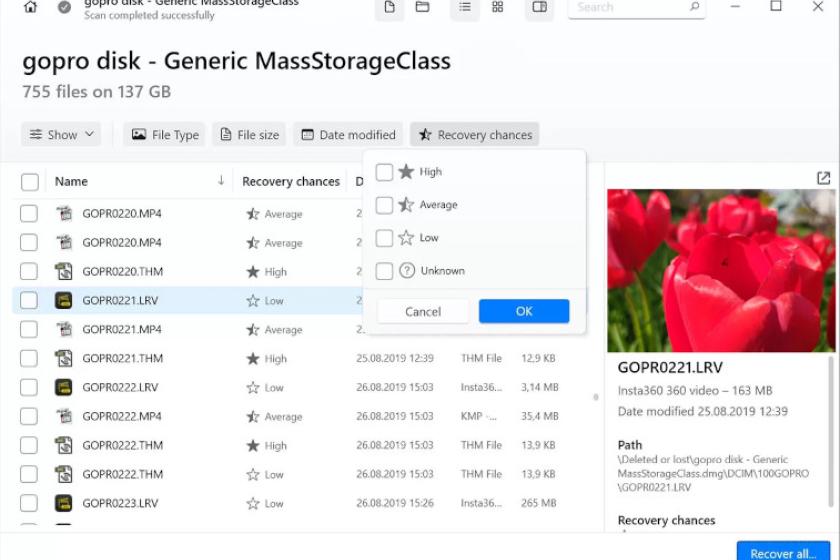This screenshot has width=840, height=560.
Task: Click the star icon of GOPR0223.LRV row
Action: [253, 503]
